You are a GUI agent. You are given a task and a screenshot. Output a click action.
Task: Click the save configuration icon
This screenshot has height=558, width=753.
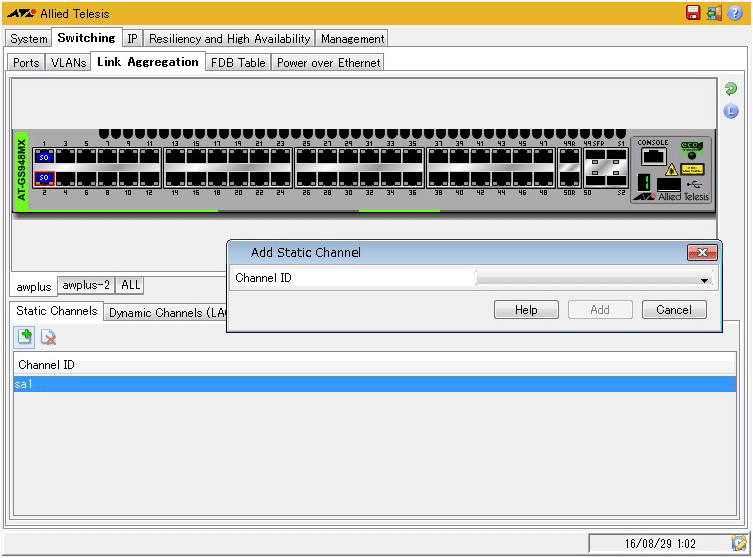693,13
